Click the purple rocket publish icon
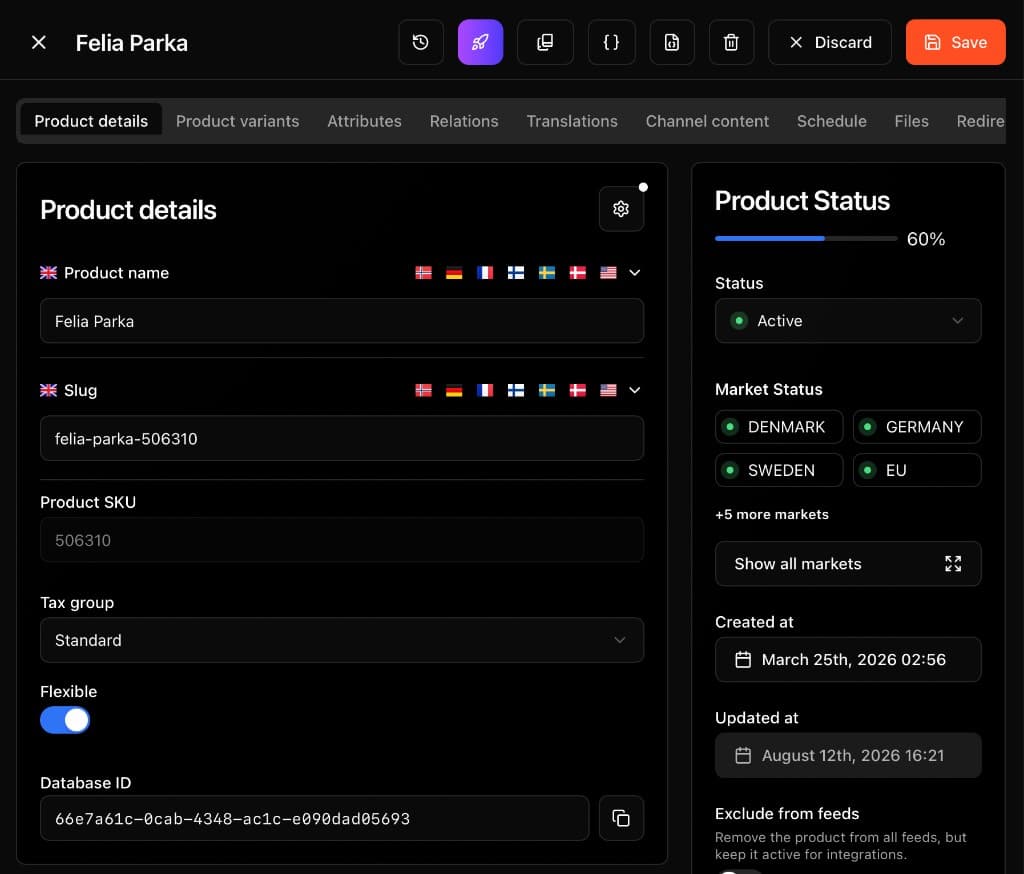Image resolution: width=1024 pixels, height=874 pixels. (481, 42)
